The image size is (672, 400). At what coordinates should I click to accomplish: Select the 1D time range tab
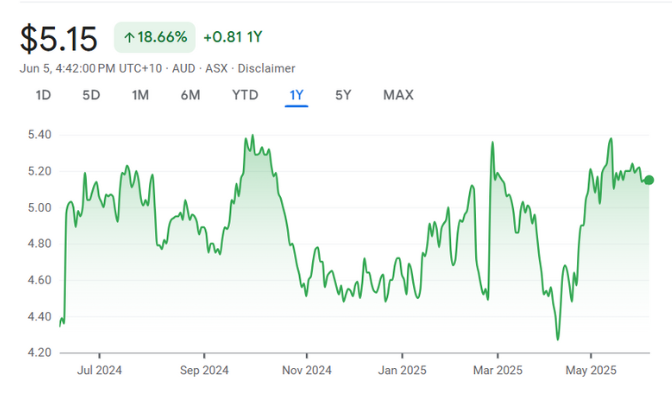[43, 95]
